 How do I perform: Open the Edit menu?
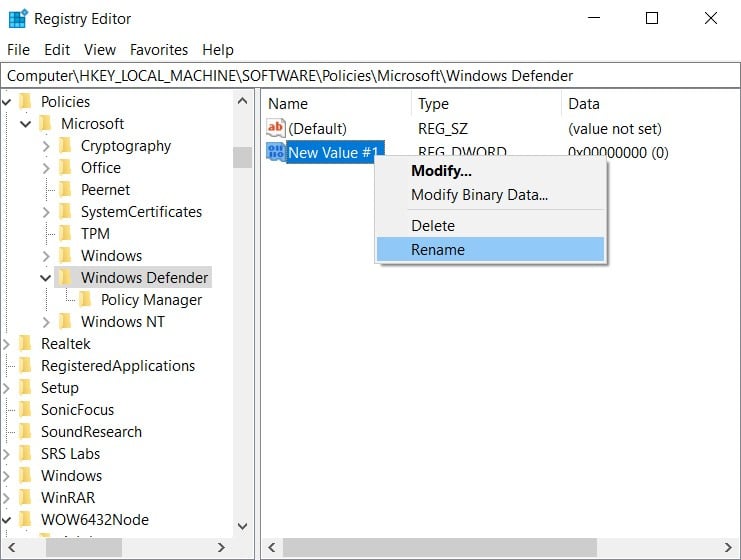tap(57, 50)
